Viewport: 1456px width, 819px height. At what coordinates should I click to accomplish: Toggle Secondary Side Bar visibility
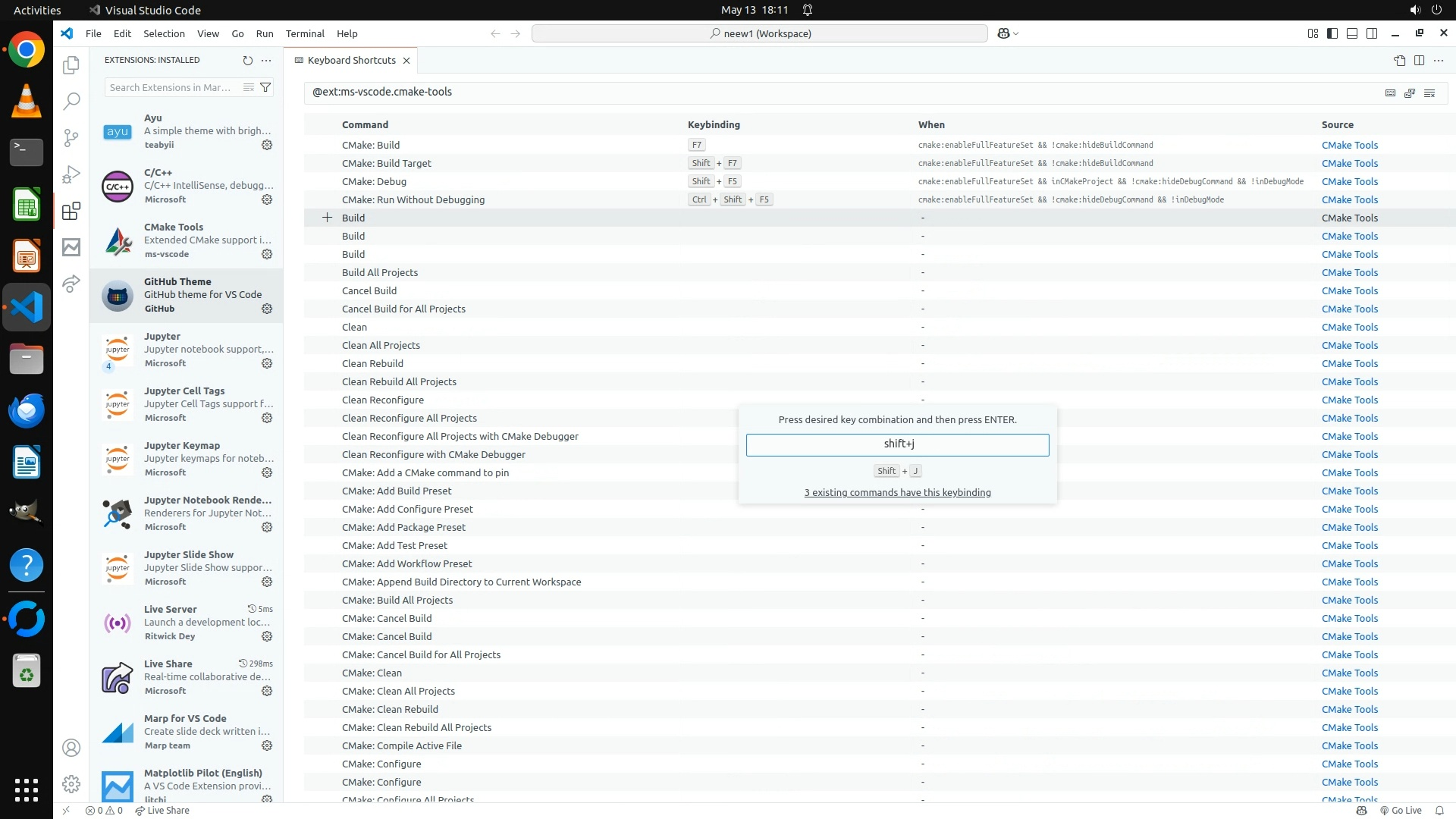[1372, 33]
